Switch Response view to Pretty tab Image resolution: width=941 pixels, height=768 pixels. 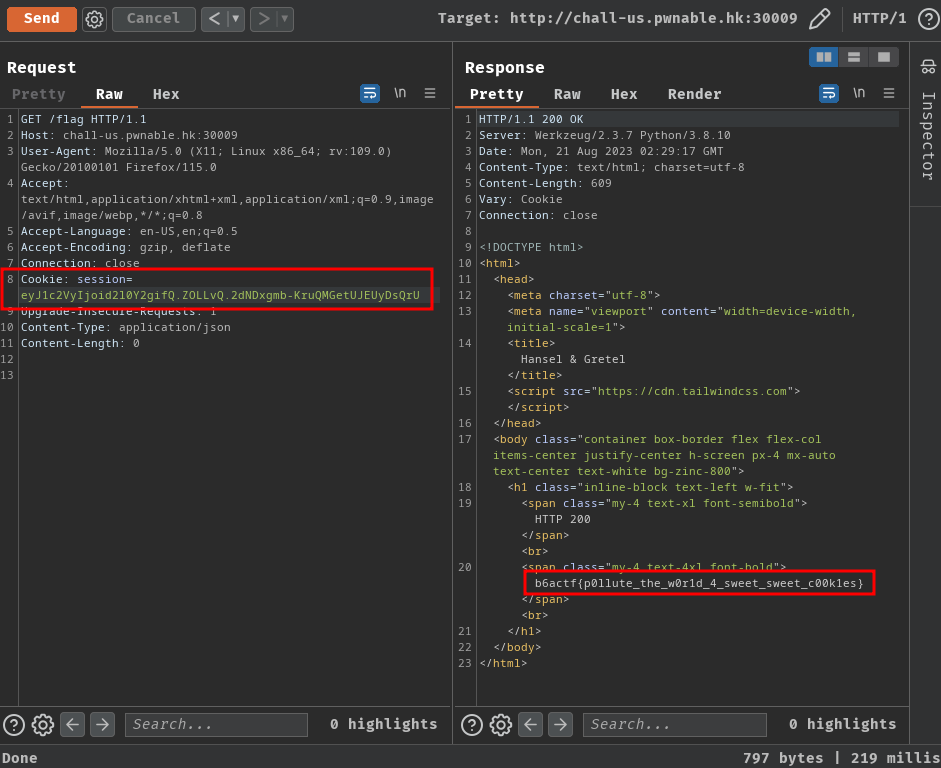[496, 94]
